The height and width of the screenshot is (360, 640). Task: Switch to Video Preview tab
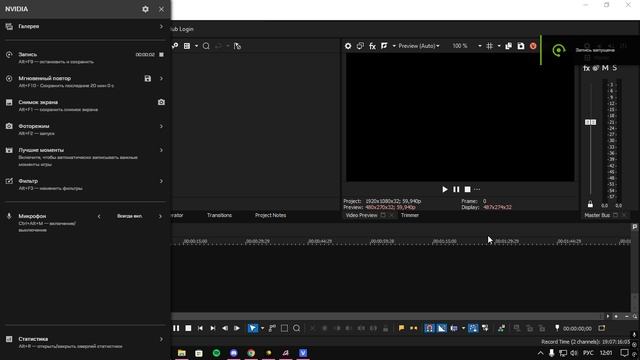click(361, 216)
